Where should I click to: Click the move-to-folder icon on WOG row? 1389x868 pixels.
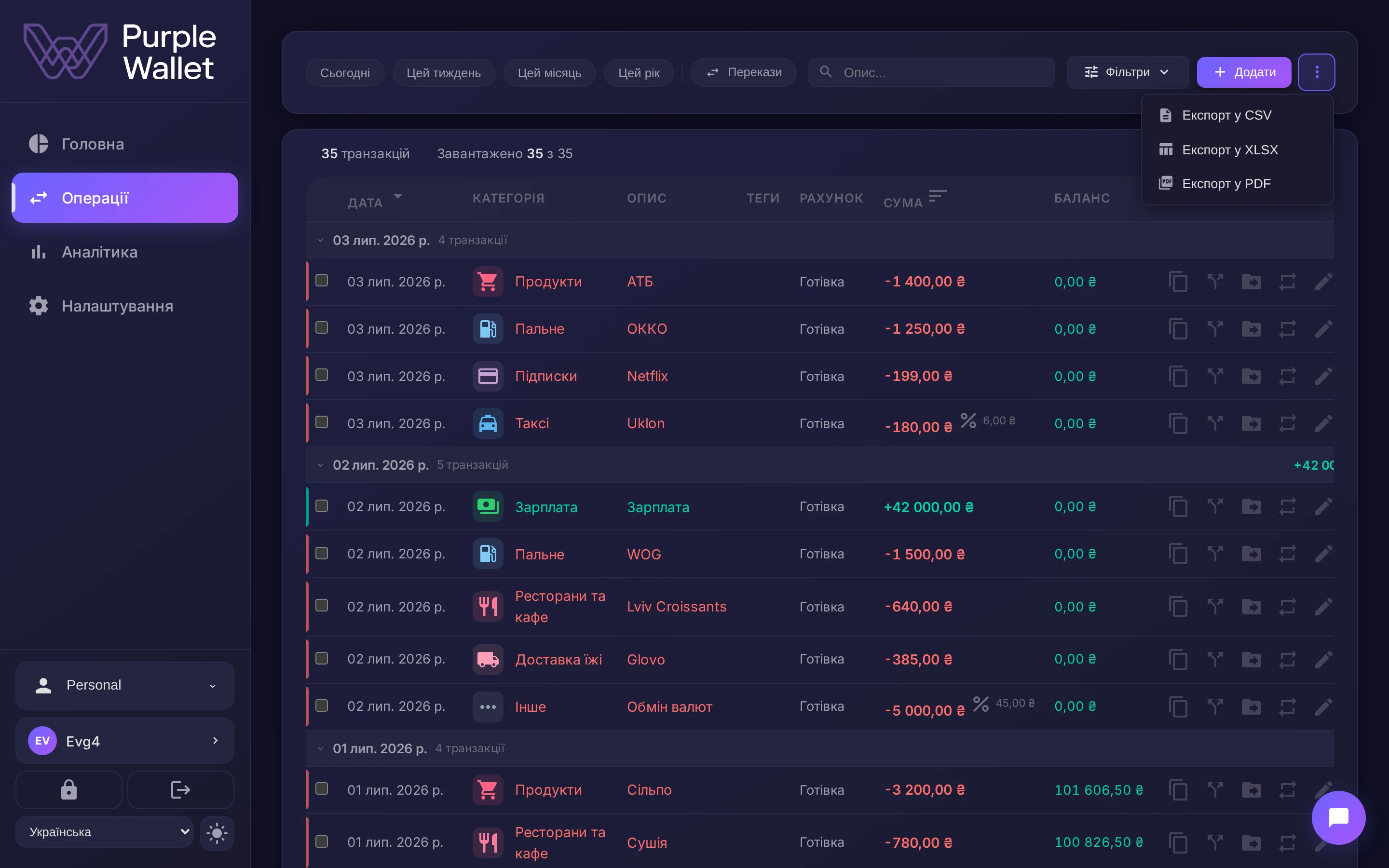coord(1251,554)
